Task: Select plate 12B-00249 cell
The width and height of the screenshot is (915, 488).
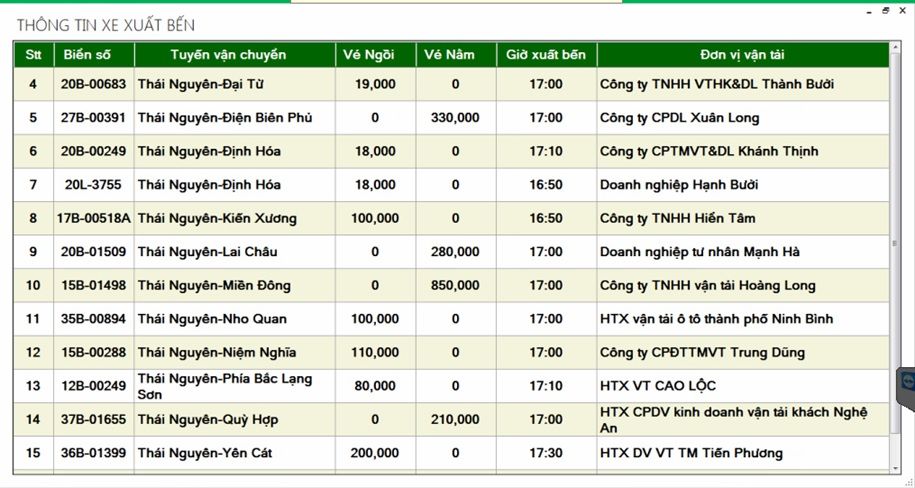Action: (x=93, y=386)
